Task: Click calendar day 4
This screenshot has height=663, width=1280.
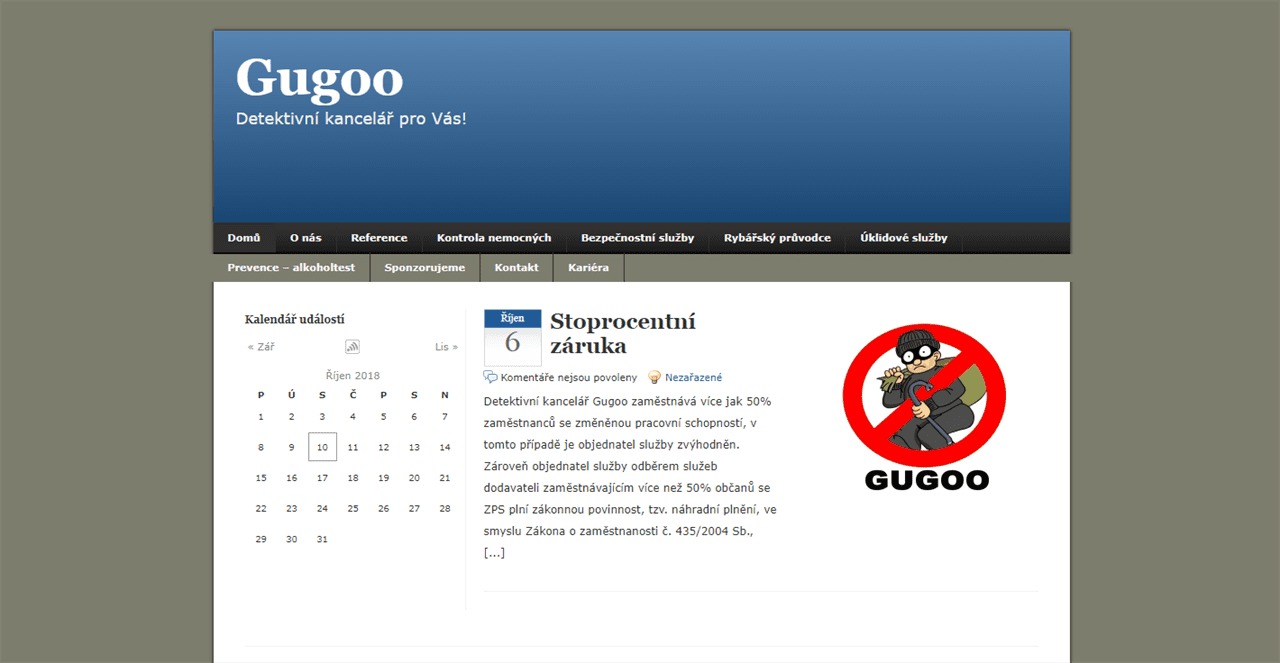Action: [353, 417]
